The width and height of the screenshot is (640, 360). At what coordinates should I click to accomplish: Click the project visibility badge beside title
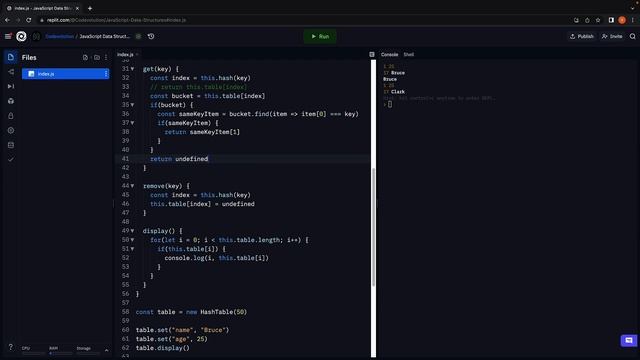point(138,36)
